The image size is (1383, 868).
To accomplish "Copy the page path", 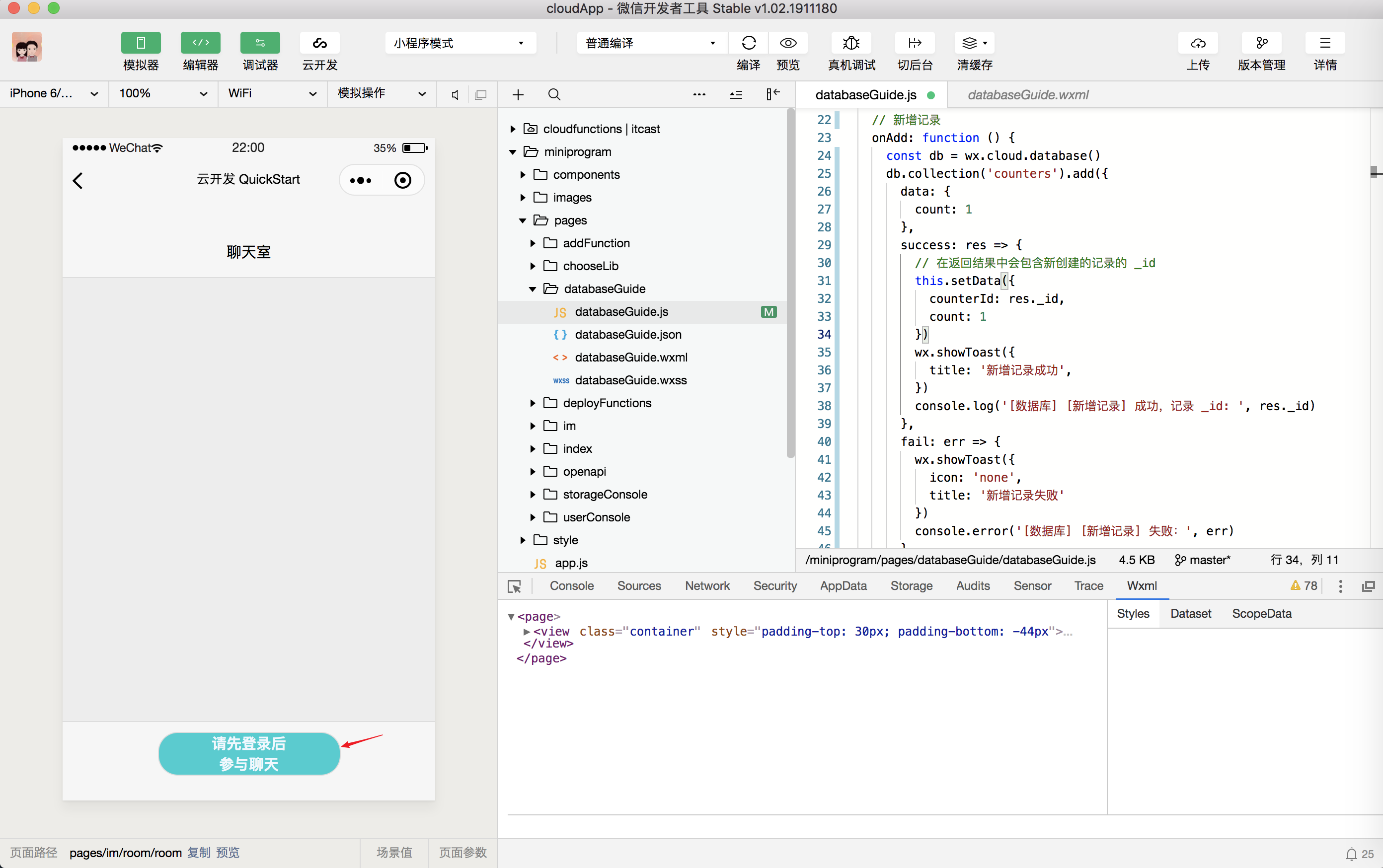I will 199,853.
